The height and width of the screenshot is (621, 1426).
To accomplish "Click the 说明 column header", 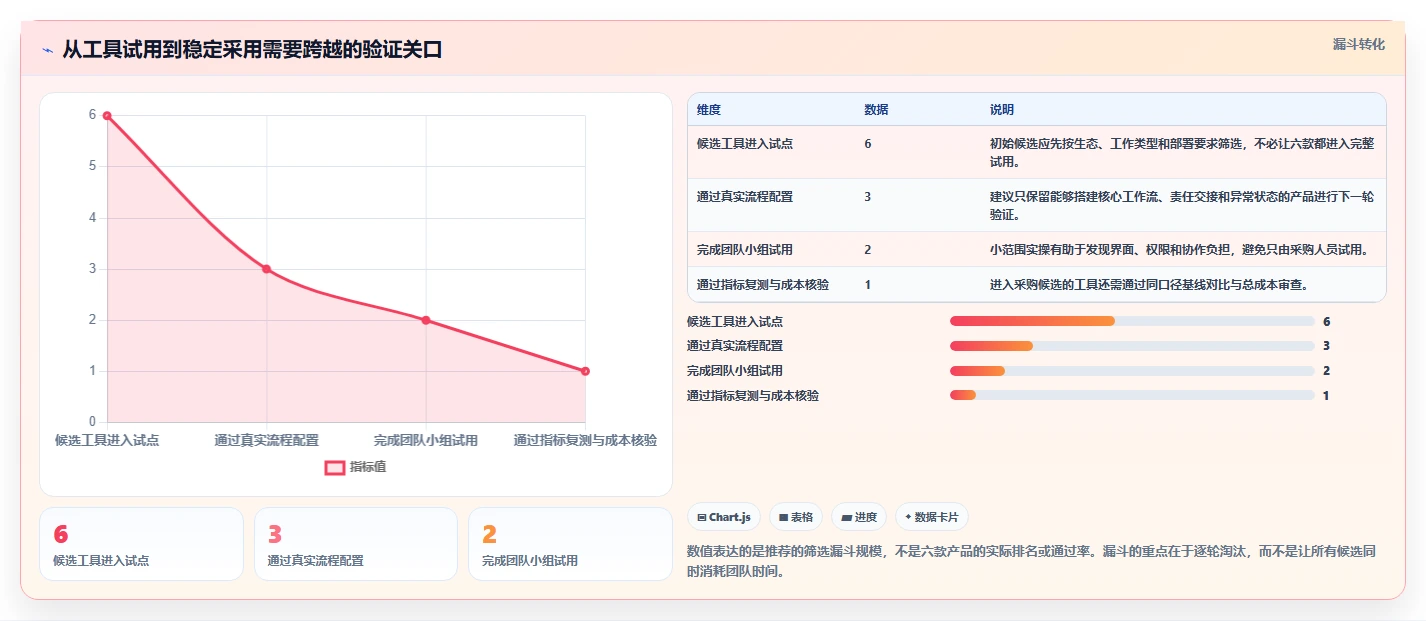I will pos(1002,110).
